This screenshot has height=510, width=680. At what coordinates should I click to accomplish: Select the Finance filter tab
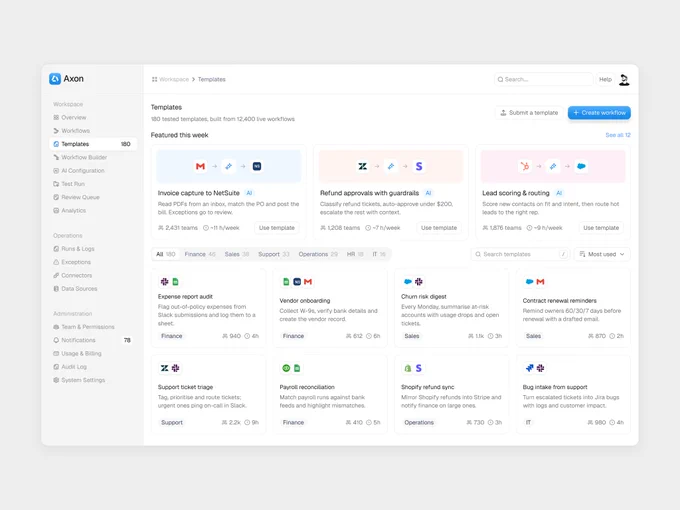point(200,254)
